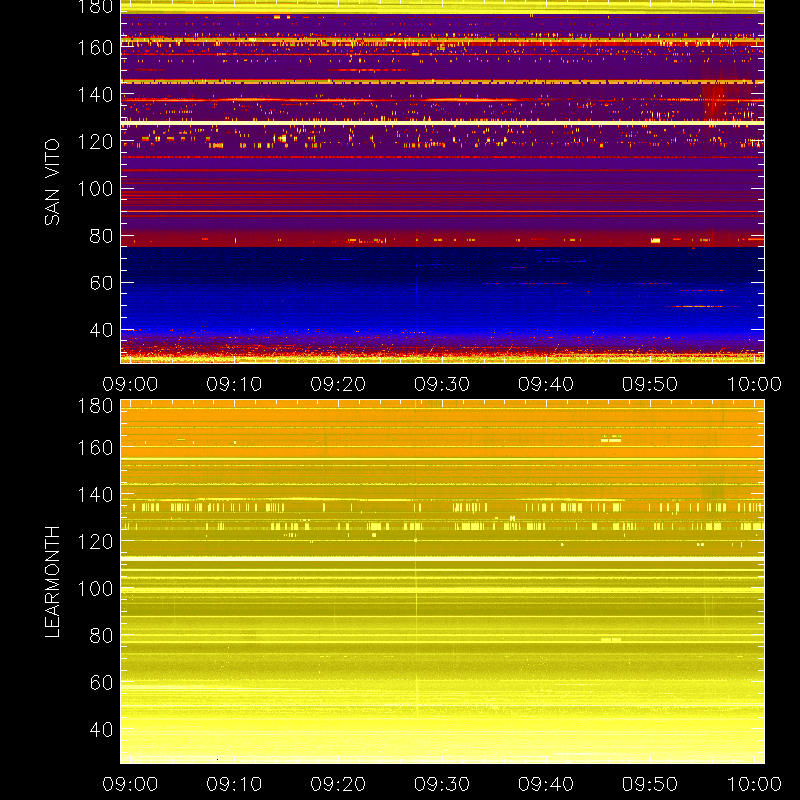Click 10:00 time label under Learmonth plot
The height and width of the screenshot is (800, 800).
pyautogui.click(x=754, y=784)
